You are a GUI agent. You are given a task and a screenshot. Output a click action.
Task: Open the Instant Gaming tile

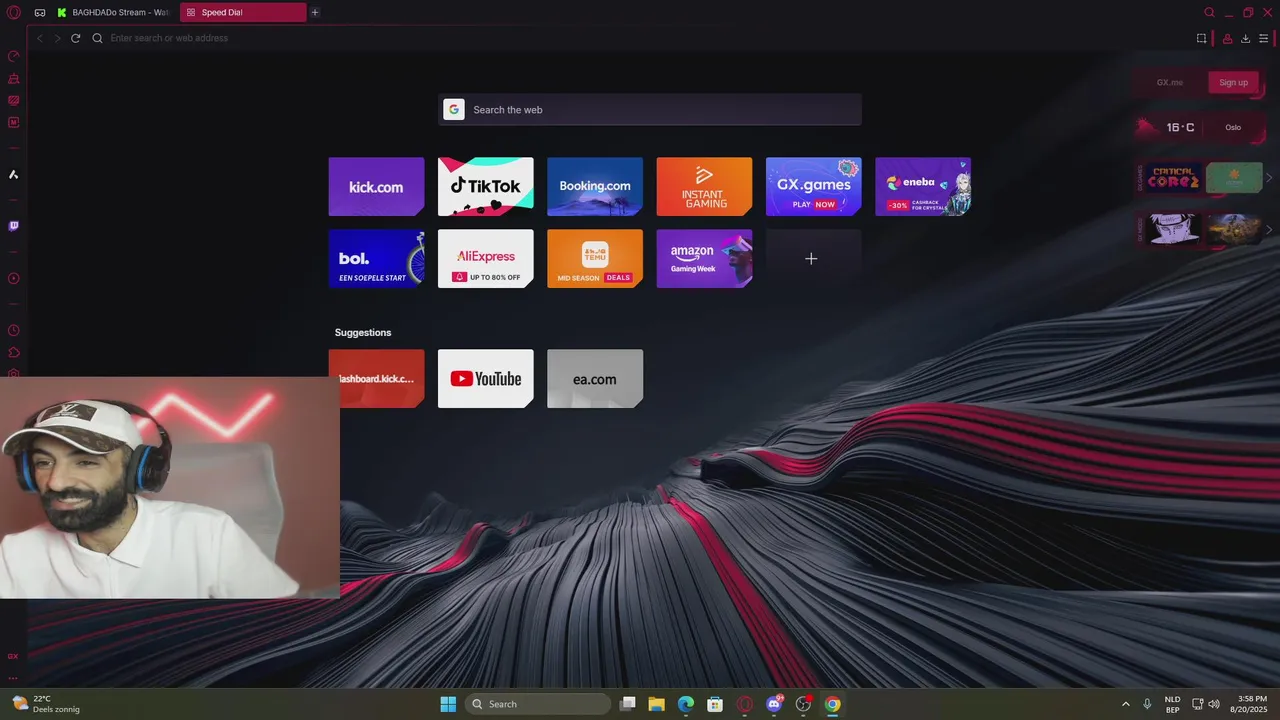click(704, 186)
